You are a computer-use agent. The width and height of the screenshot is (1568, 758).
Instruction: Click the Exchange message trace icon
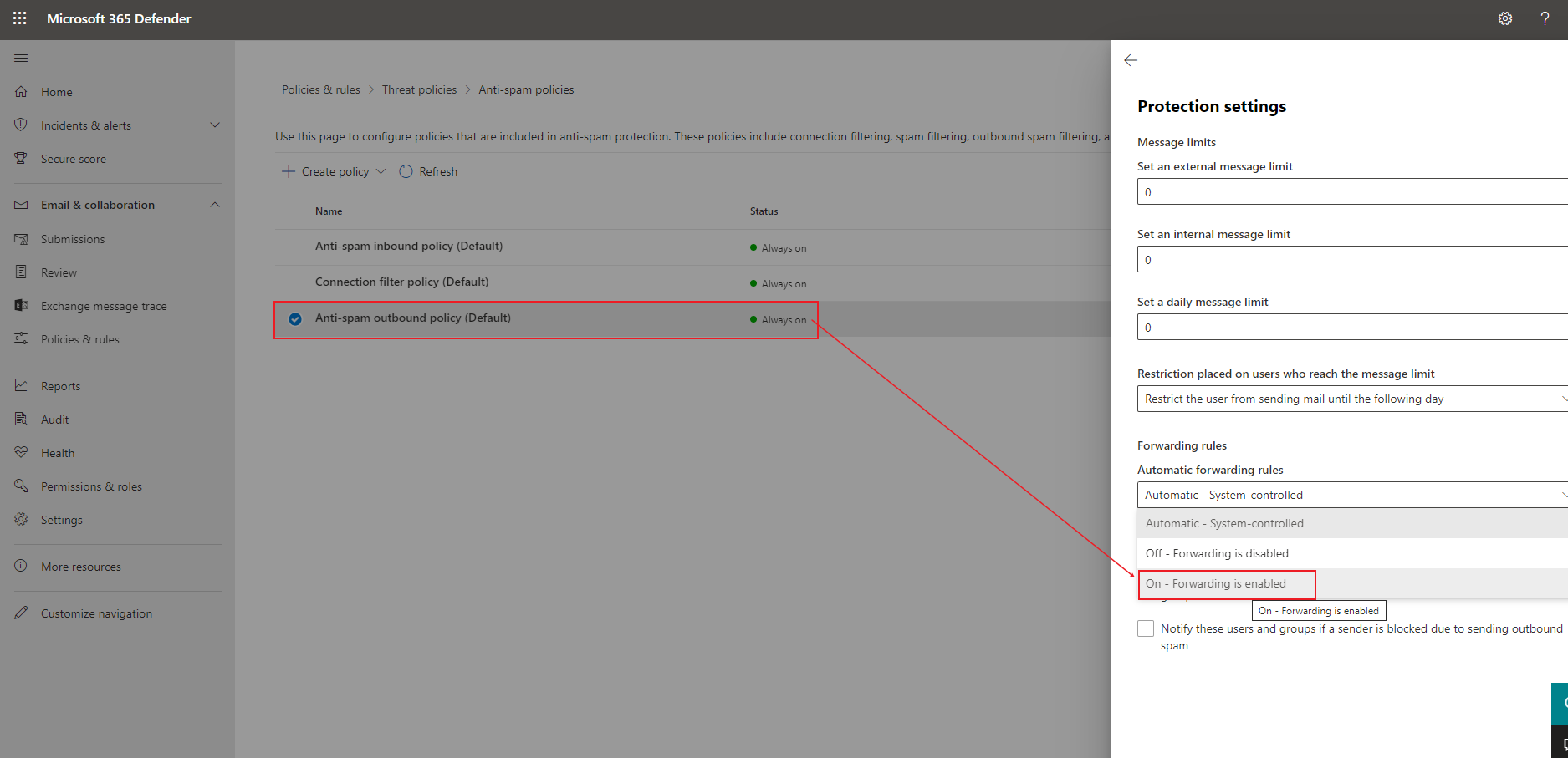(21, 306)
